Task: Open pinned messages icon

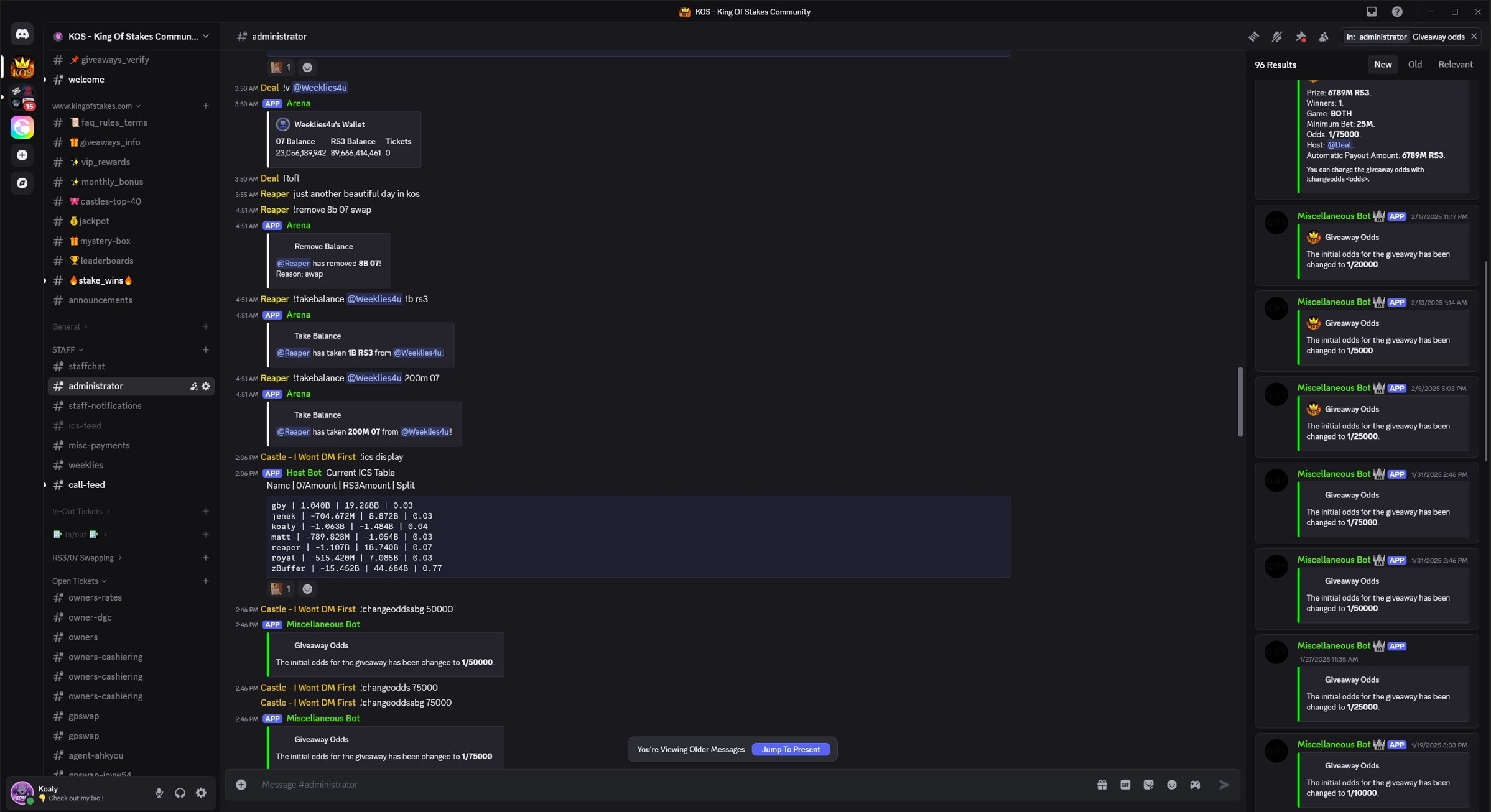Action: (1301, 37)
